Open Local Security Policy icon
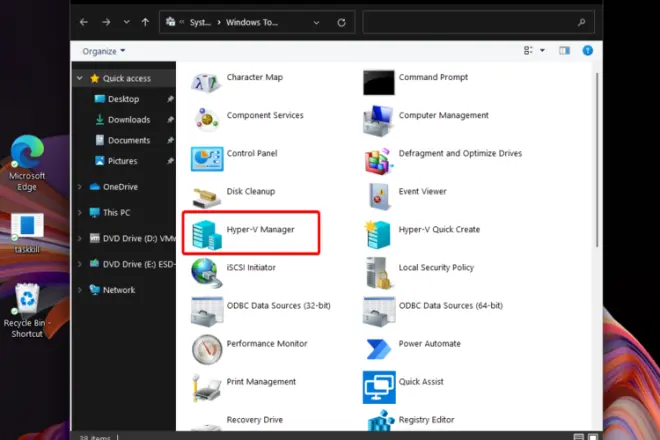 [378, 273]
